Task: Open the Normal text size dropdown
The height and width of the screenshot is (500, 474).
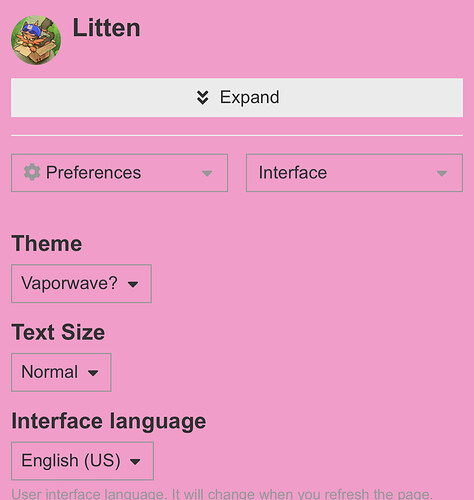Action: click(x=61, y=372)
